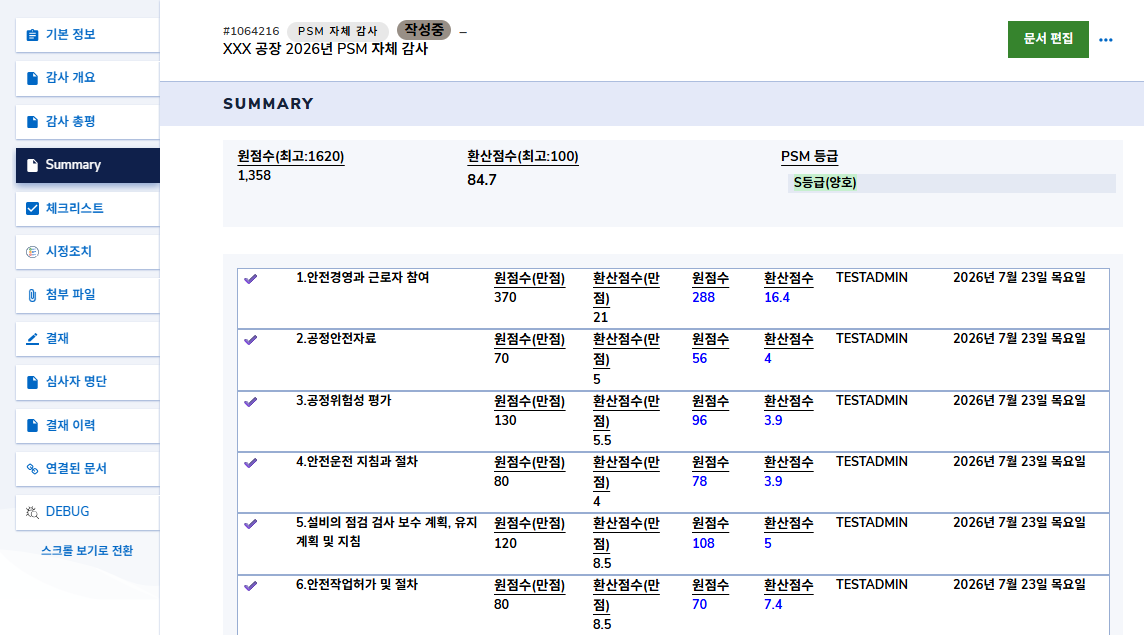
Task: Click the 결재 pen icon
Action: coord(32,339)
